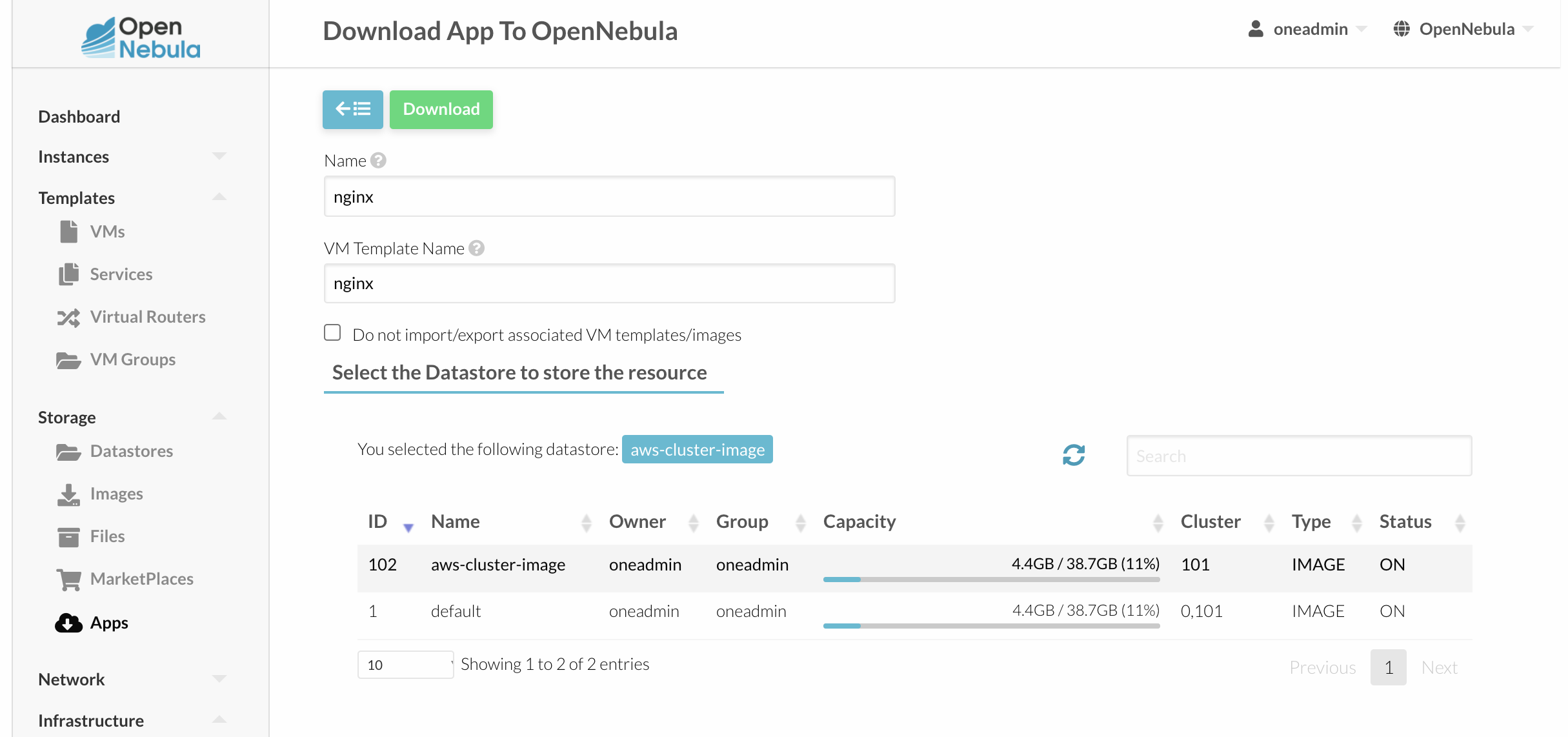Screen dimensions: 1568x737
Task: Click cluster value 0,101
Action: [1201, 611]
